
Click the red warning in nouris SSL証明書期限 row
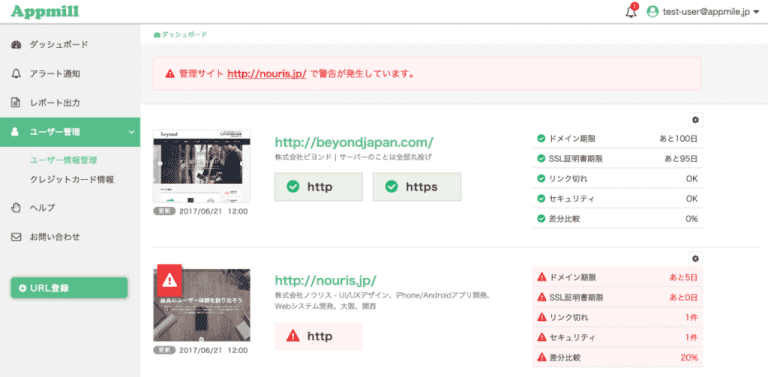pos(542,297)
